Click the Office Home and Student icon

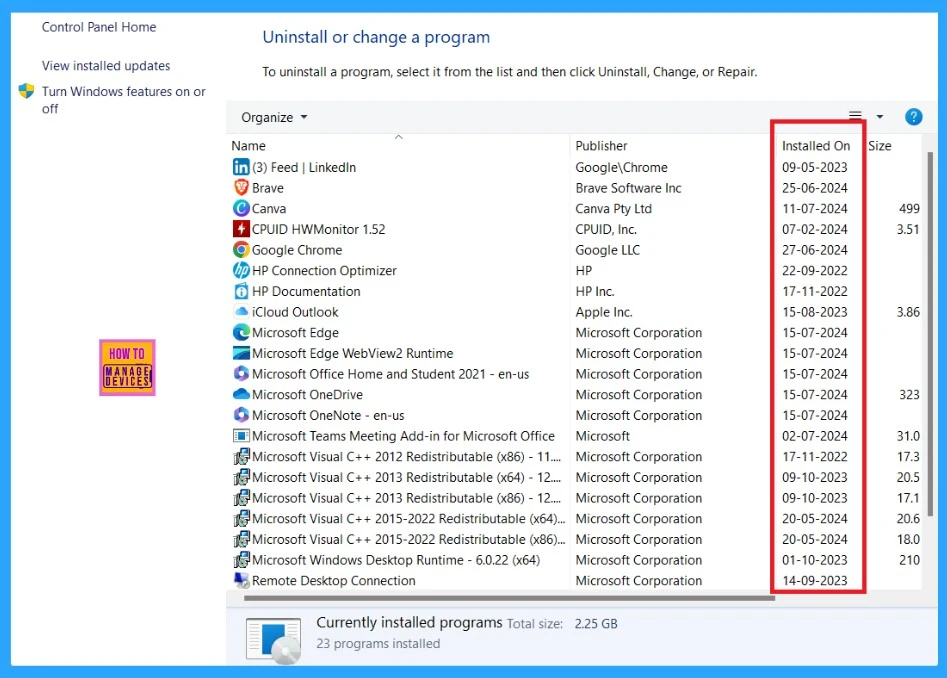(241, 374)
